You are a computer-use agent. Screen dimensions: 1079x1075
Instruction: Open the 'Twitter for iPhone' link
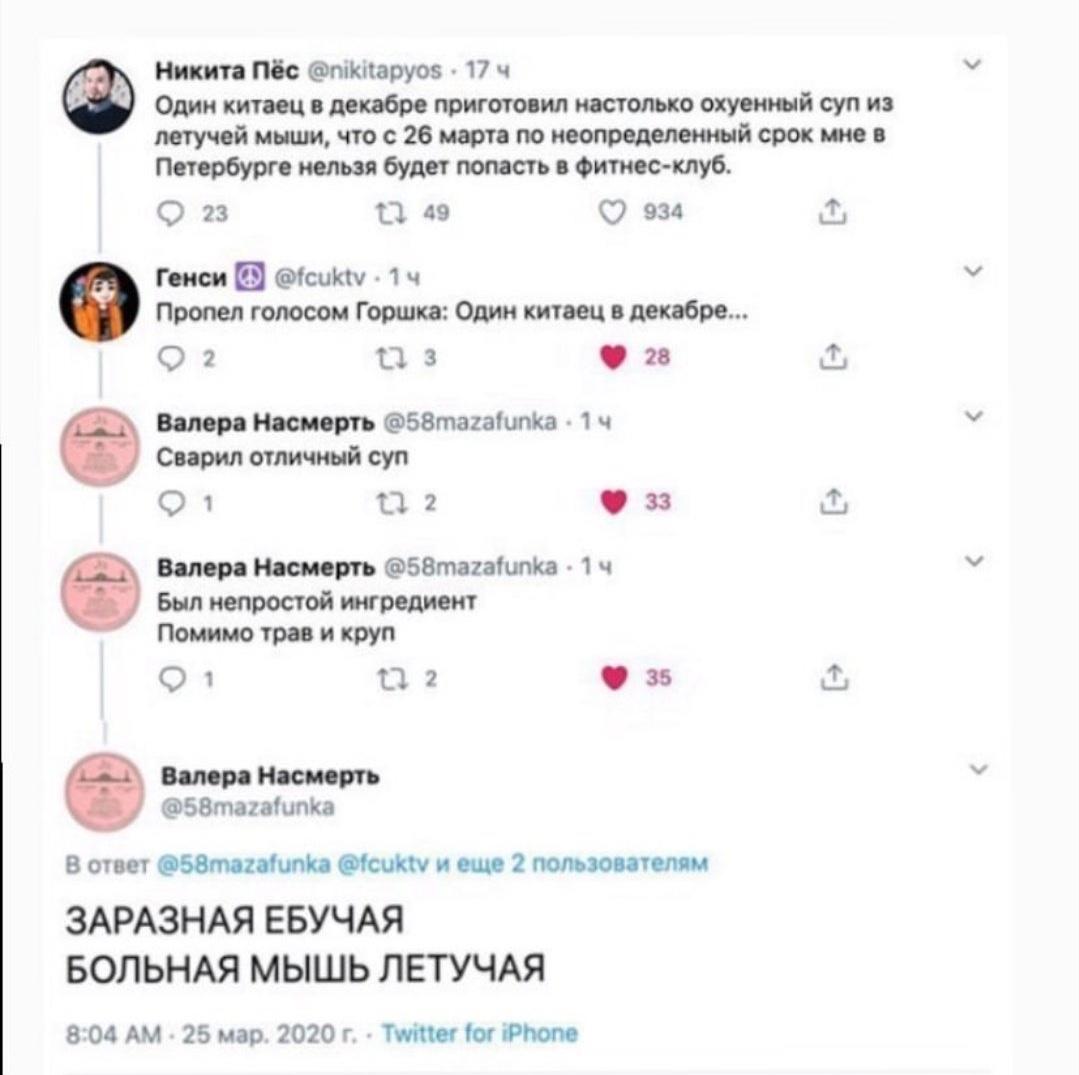coord(480,1032)
